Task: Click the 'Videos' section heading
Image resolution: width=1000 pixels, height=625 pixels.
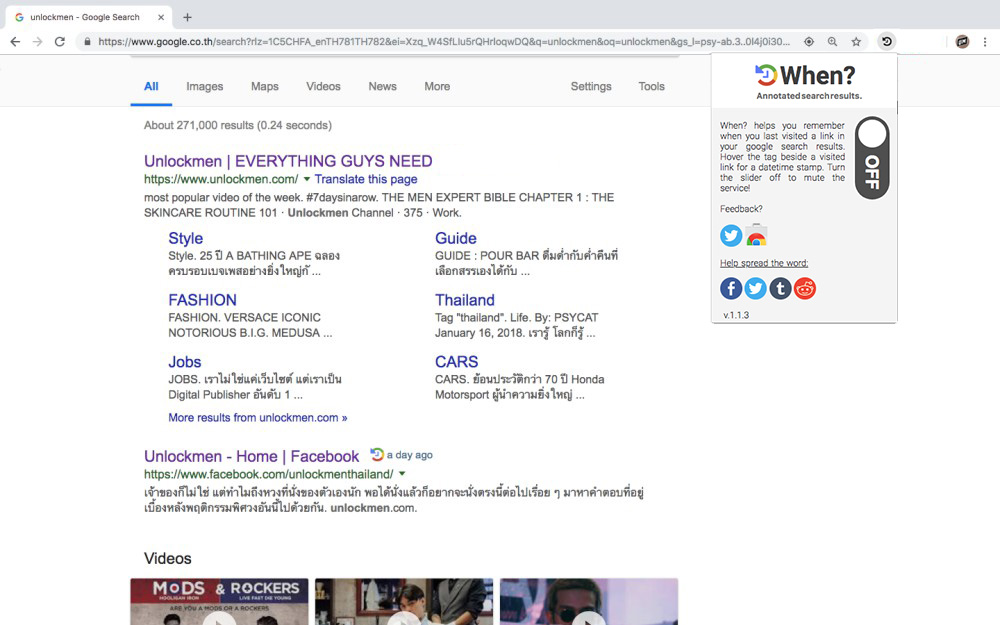Action: click(x=168, y=558)
